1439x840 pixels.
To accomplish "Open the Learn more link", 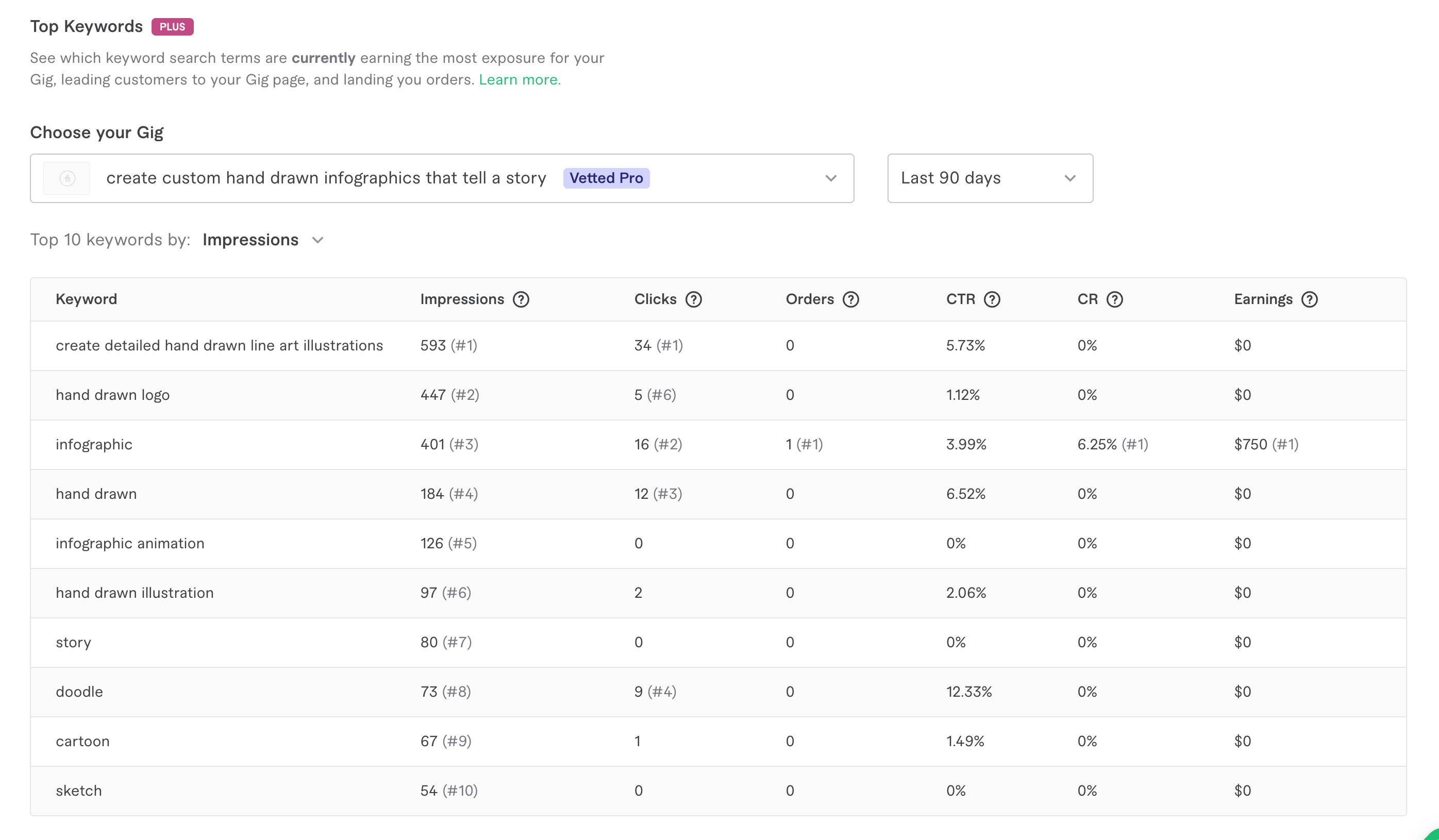I will click(519, 79).
